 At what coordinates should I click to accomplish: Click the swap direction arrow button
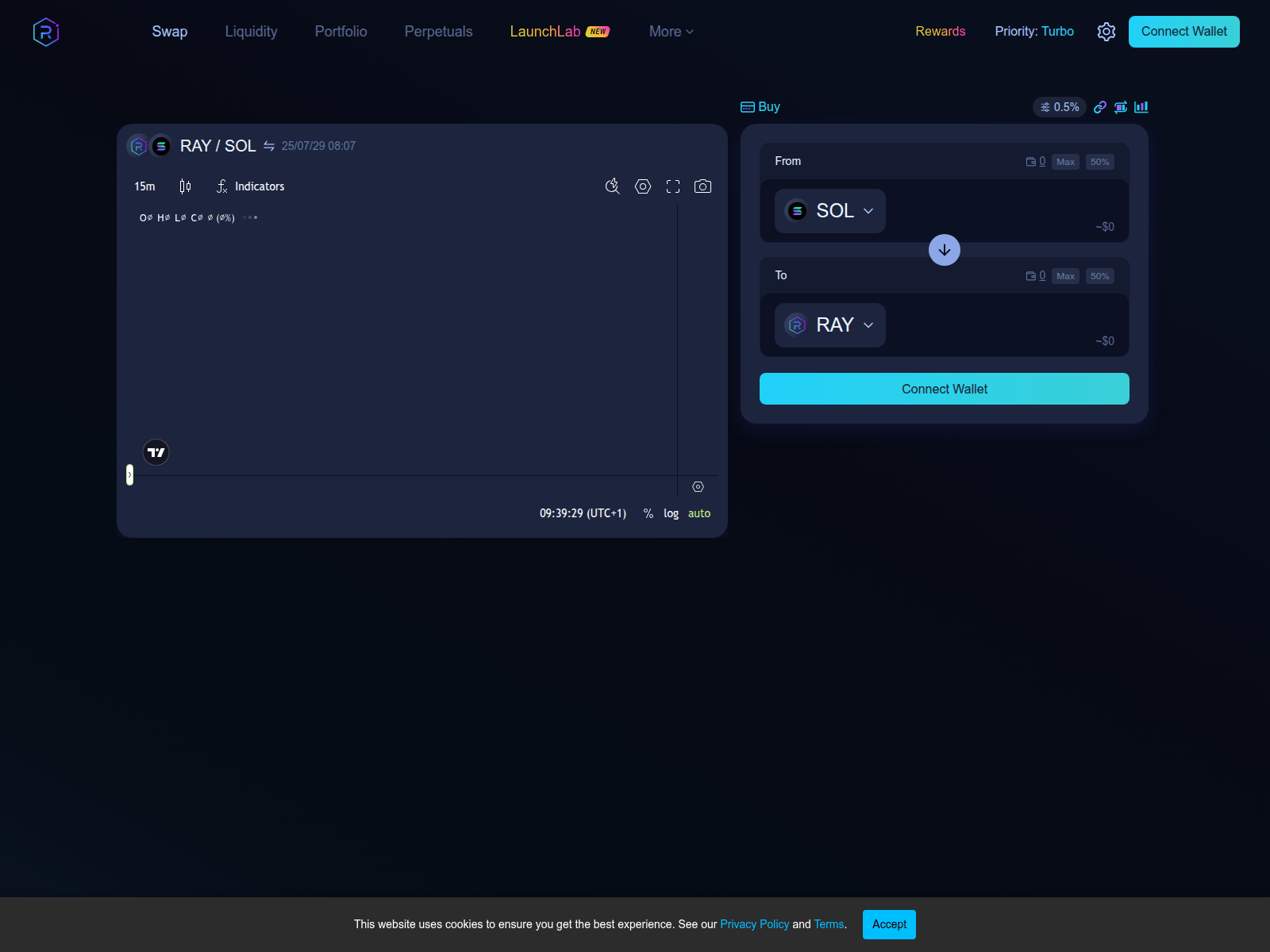(x=945, y=250)
